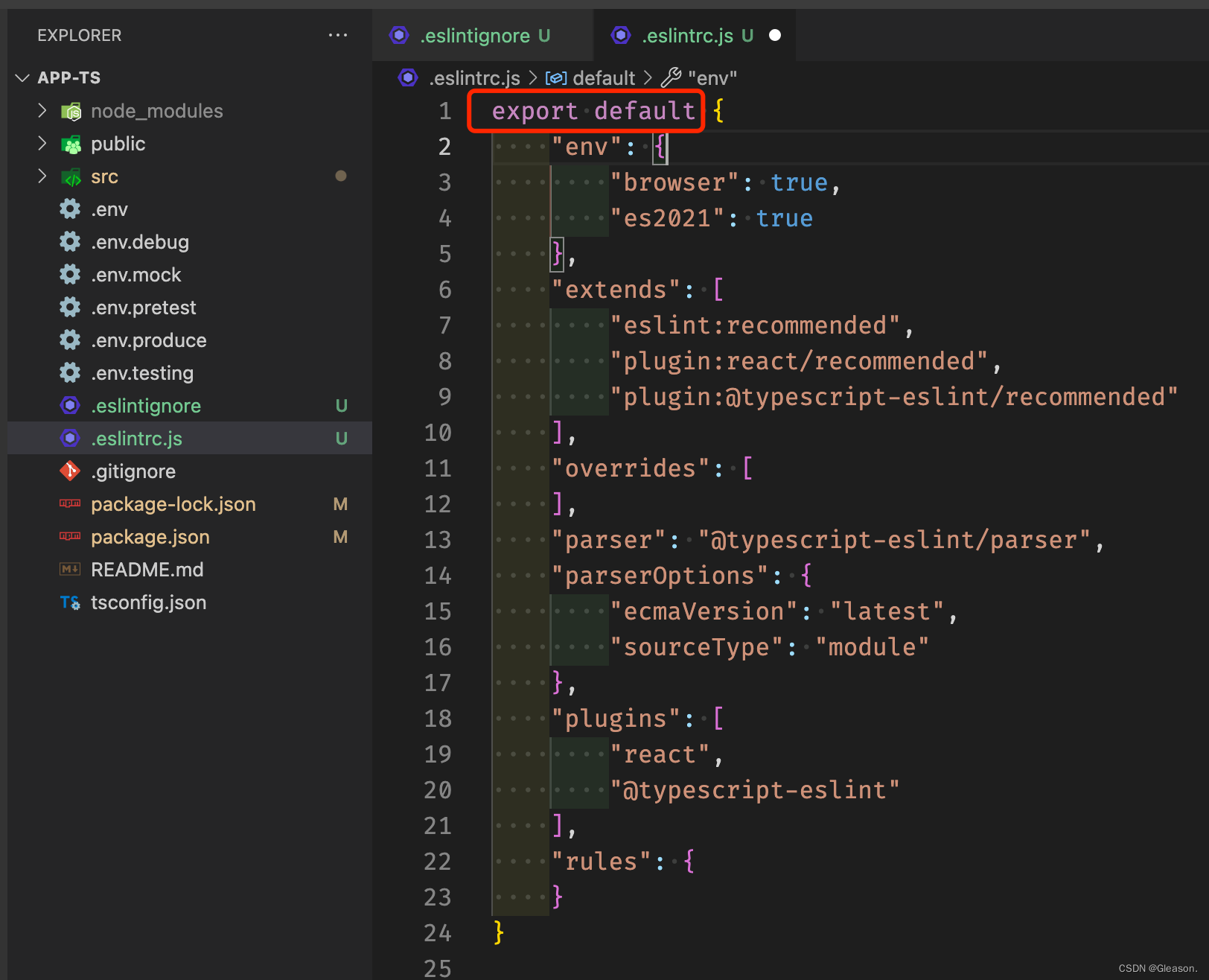This screenshot has width=1209, height=980.
Task: Click the breadcrumb ESLint file icon
Action: click(408, 77)
